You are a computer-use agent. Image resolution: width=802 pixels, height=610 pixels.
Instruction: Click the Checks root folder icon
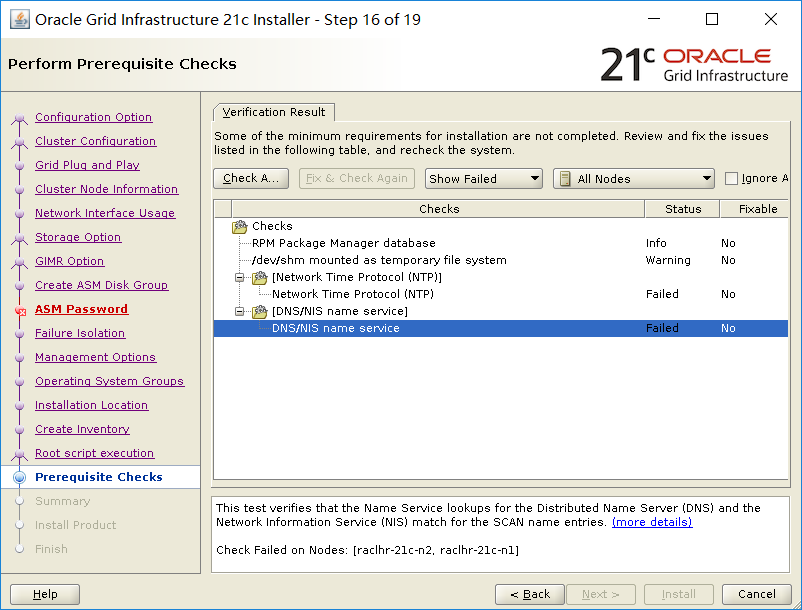coord(239,226)
